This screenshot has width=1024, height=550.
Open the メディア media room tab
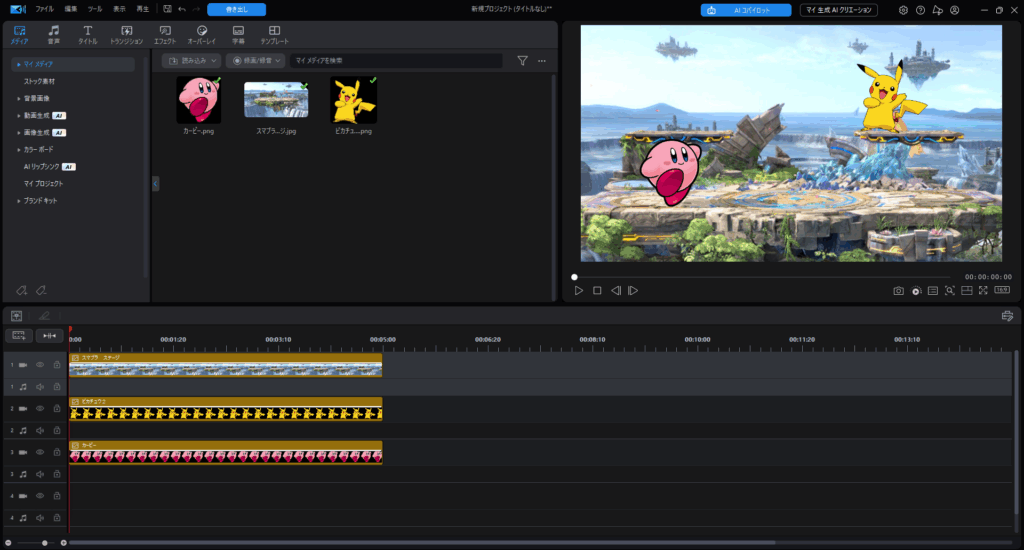pyautogui.click(x=19, y=35)
